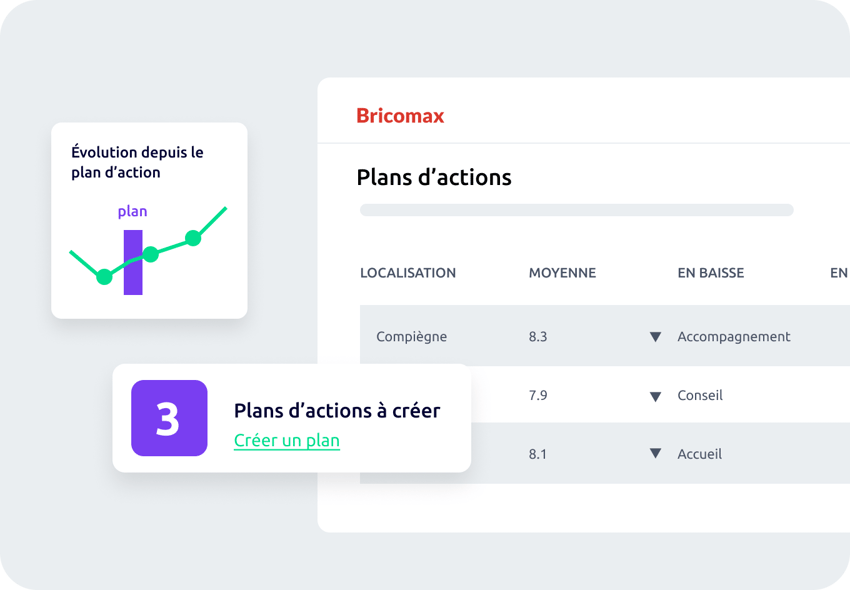850x590 pixels.
Task: Click the 7.9 average value
Action: click(538, 395)
